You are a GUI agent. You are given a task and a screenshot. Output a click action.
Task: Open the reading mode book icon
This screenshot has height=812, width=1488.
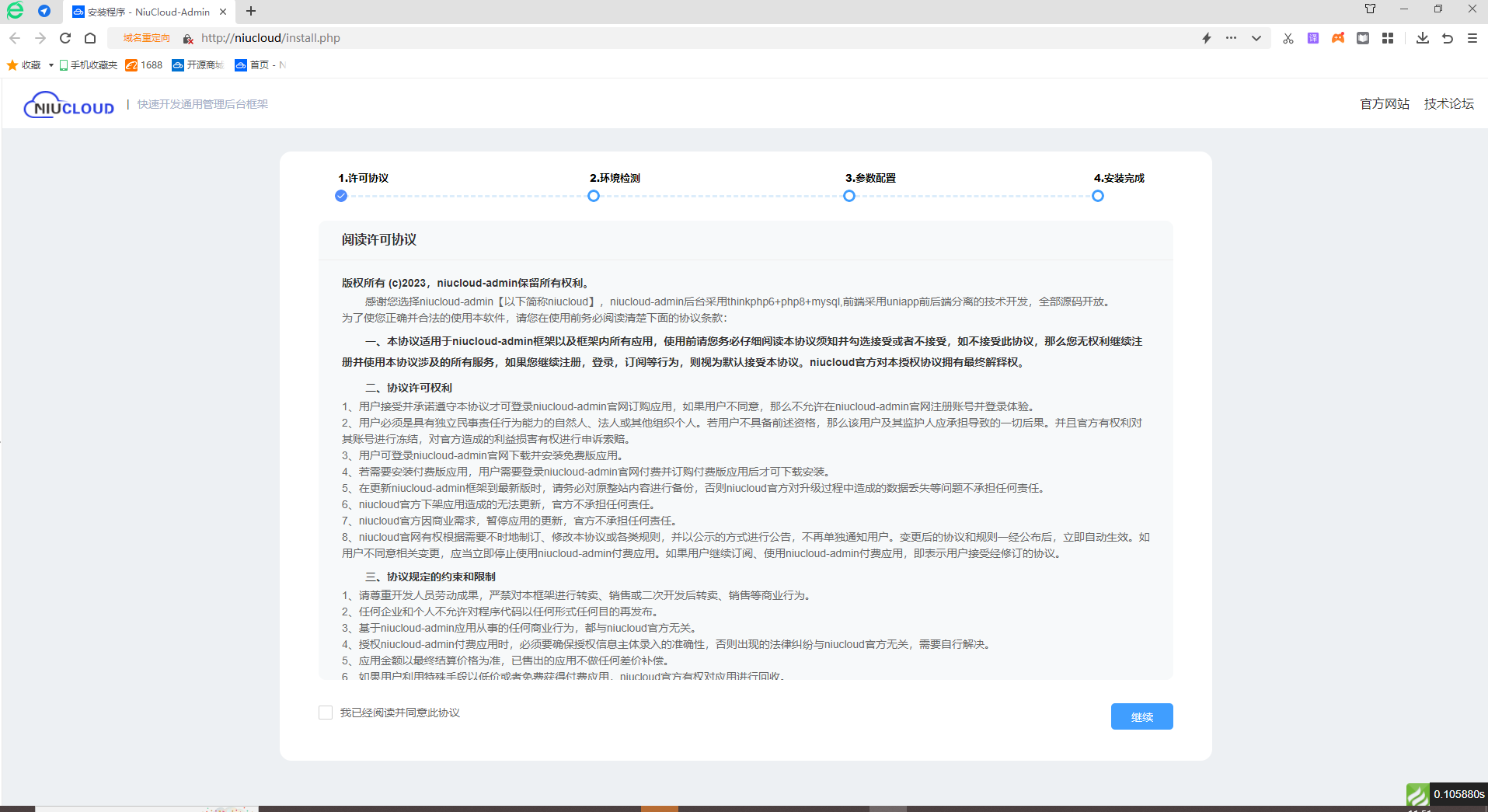(1363, 38)
